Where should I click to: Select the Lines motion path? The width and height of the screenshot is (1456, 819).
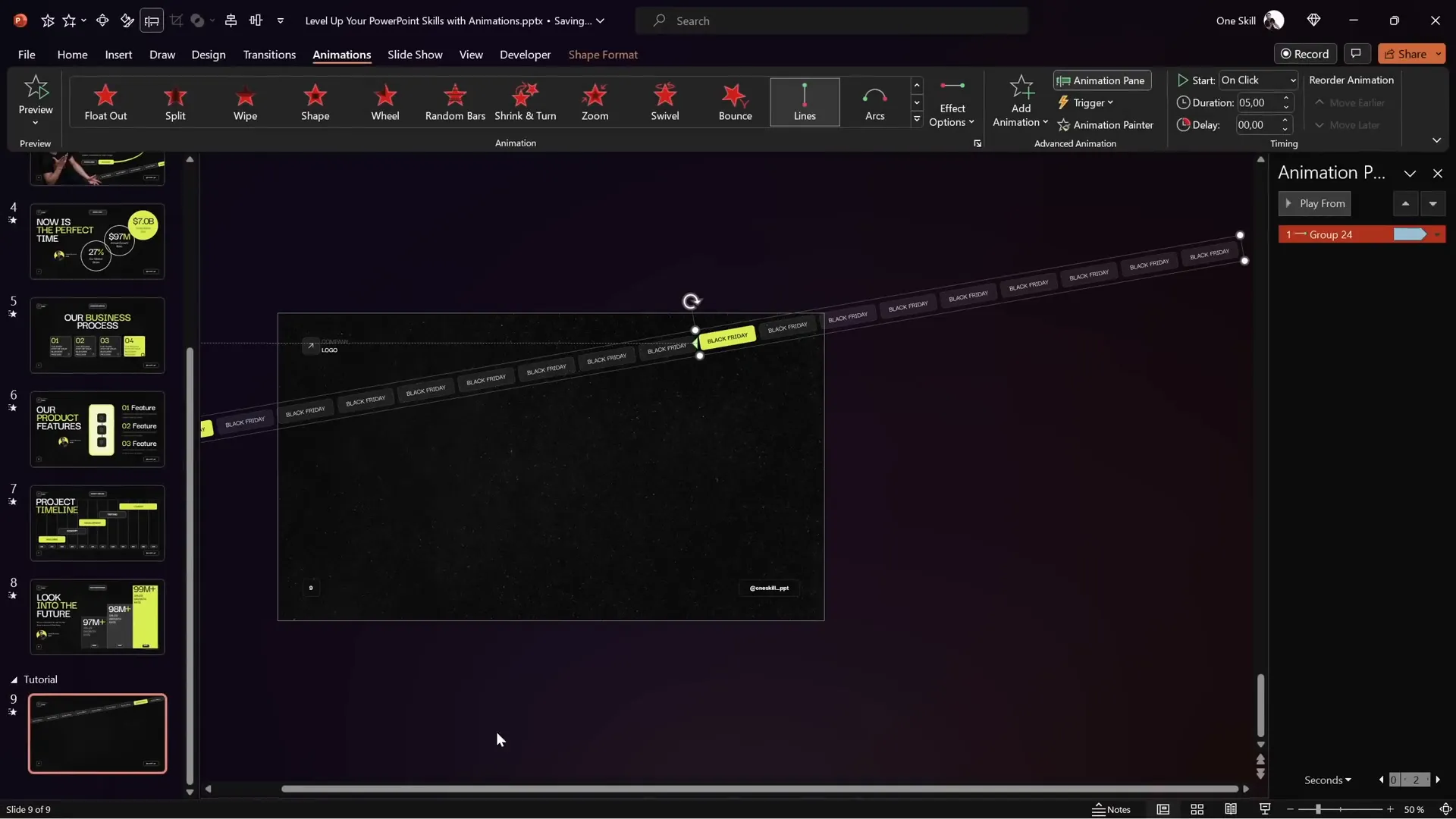pos(805,102)
